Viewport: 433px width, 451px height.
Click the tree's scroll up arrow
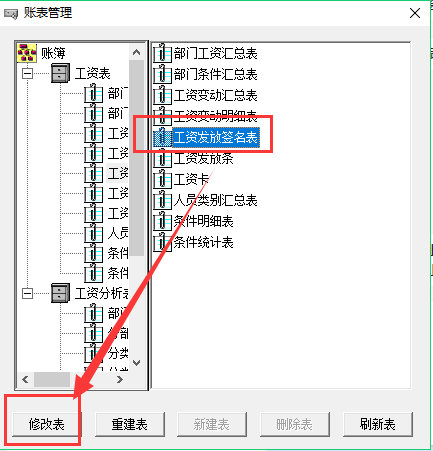(x=136, y=52)
